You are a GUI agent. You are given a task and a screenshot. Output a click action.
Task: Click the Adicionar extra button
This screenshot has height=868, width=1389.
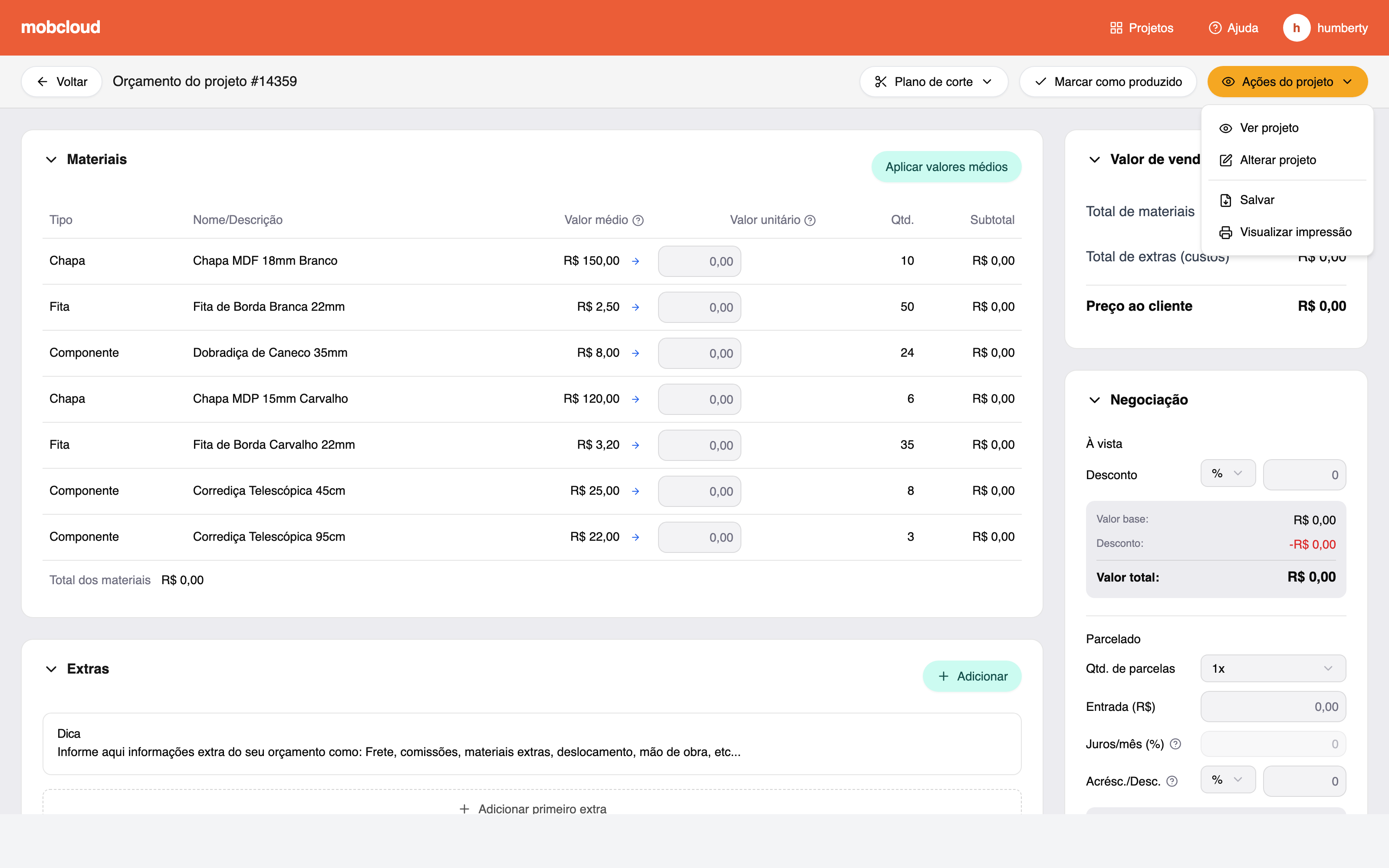972,676
